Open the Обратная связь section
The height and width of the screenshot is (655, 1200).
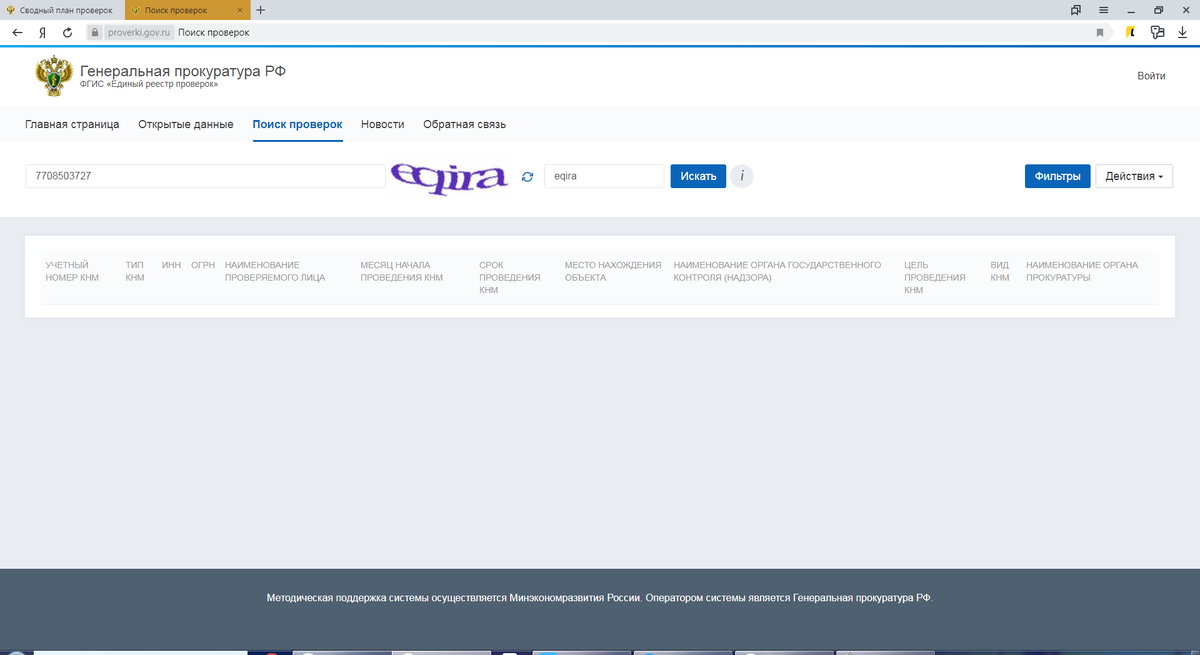[465, 124]
